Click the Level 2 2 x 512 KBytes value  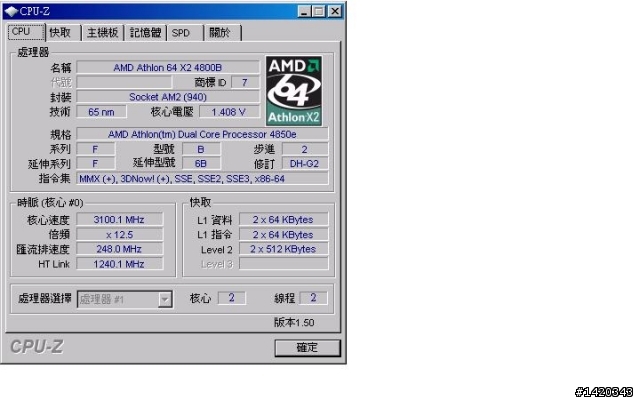pyautogui.click(x=283, y=249)
